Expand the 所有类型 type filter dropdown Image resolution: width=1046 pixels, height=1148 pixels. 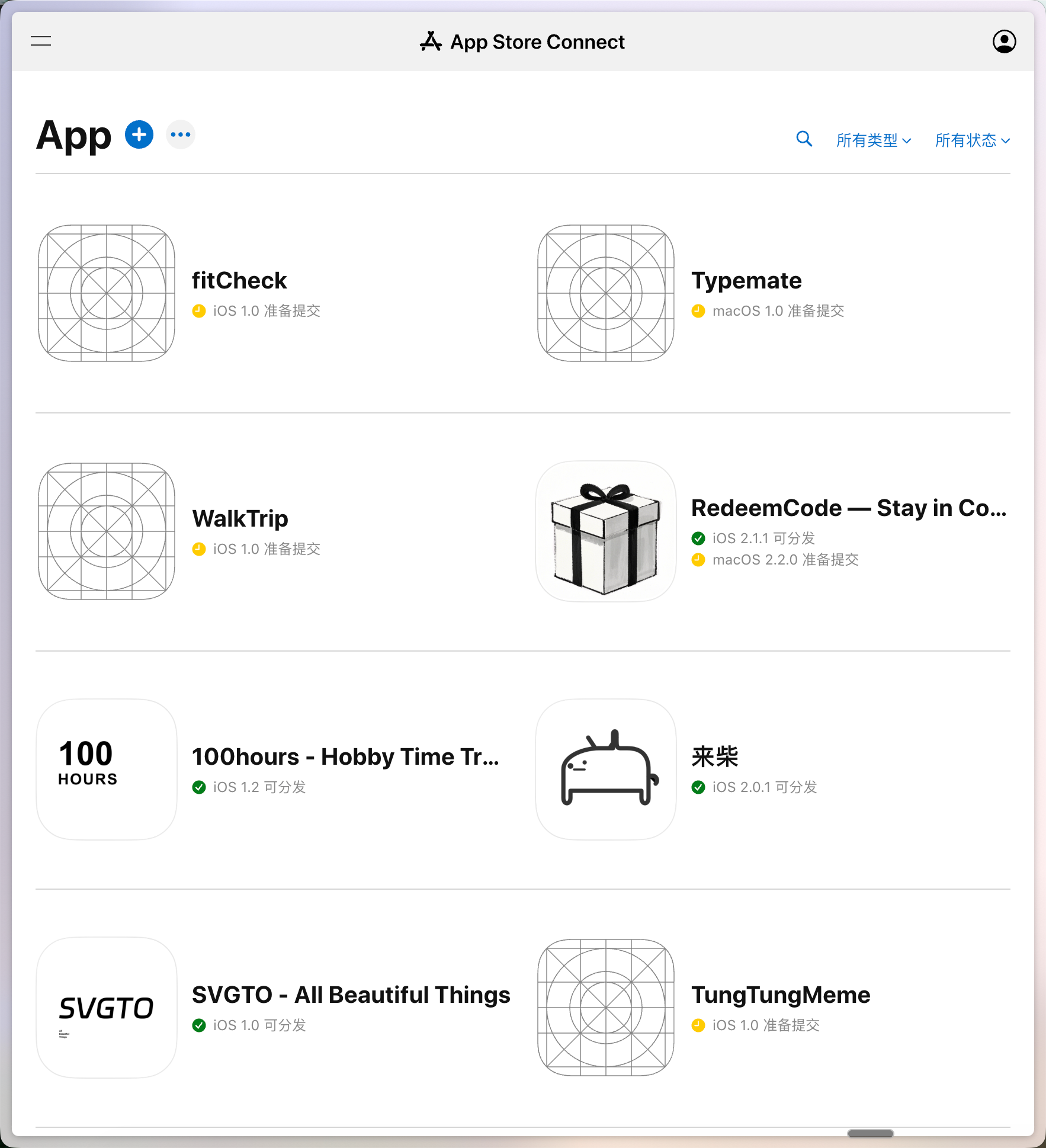point(873,140)
